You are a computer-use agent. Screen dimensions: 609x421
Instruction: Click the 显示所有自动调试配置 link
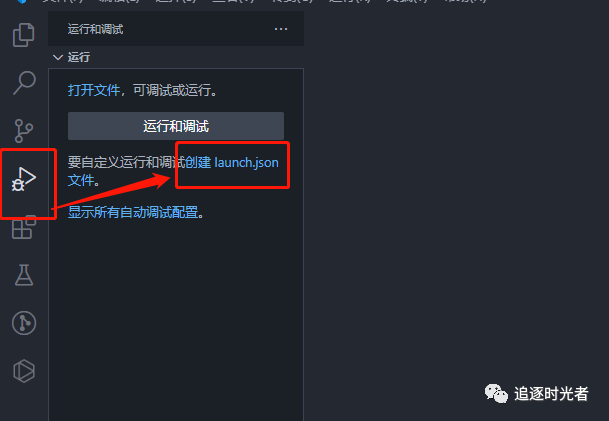(133, 212)
